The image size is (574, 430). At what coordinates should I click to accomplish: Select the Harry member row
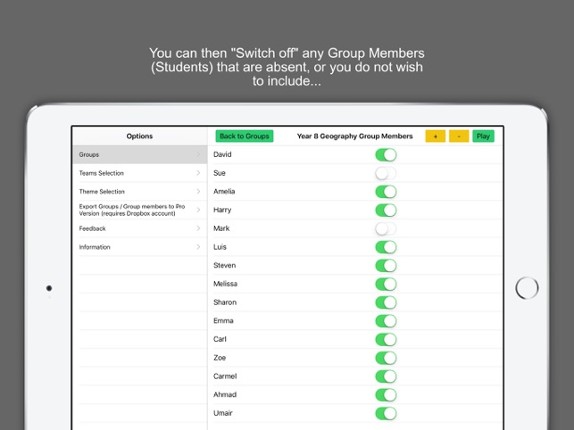pyautogui.click(x=354, y=210)
